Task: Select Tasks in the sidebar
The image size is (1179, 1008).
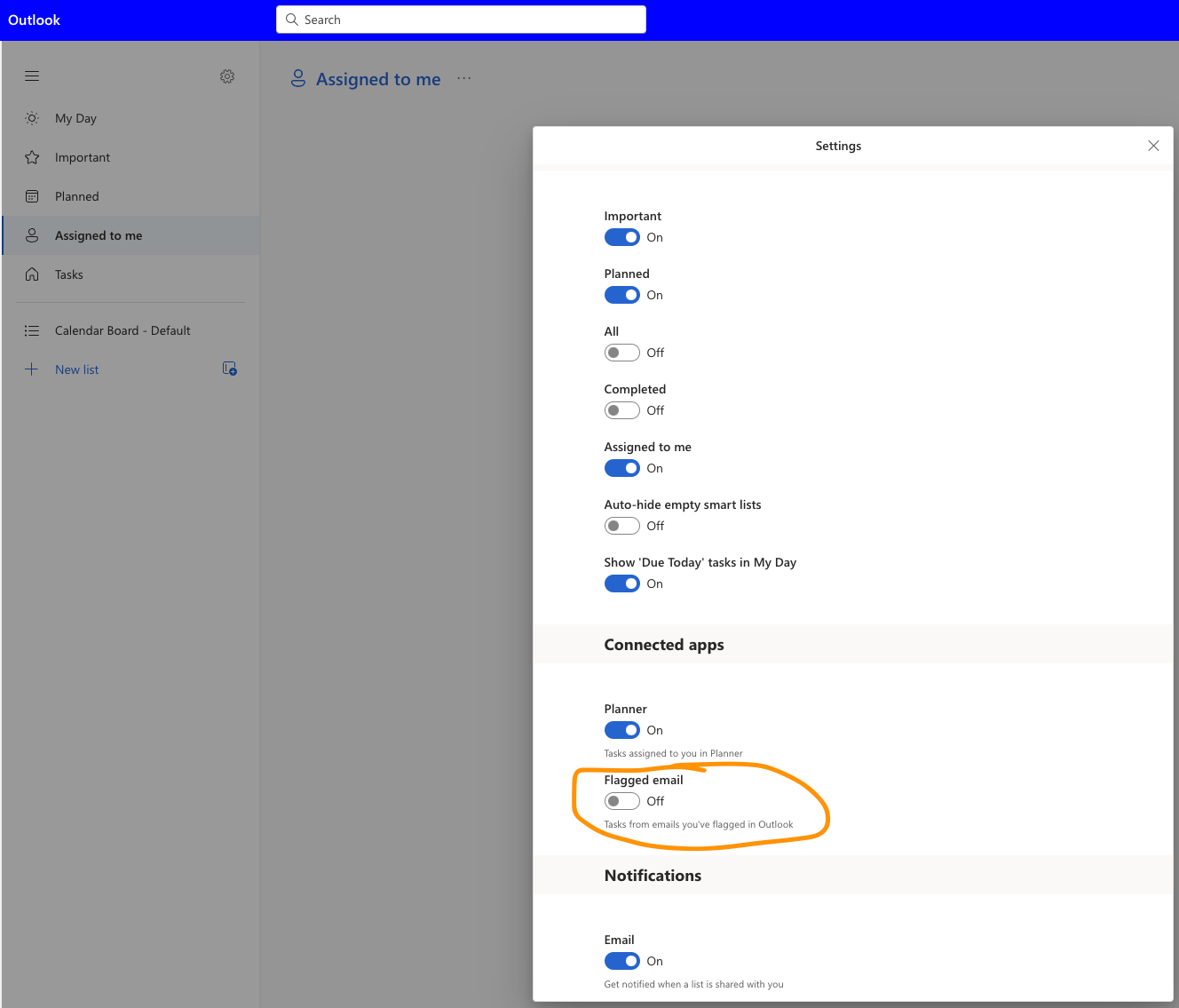Action: [68, 274]
